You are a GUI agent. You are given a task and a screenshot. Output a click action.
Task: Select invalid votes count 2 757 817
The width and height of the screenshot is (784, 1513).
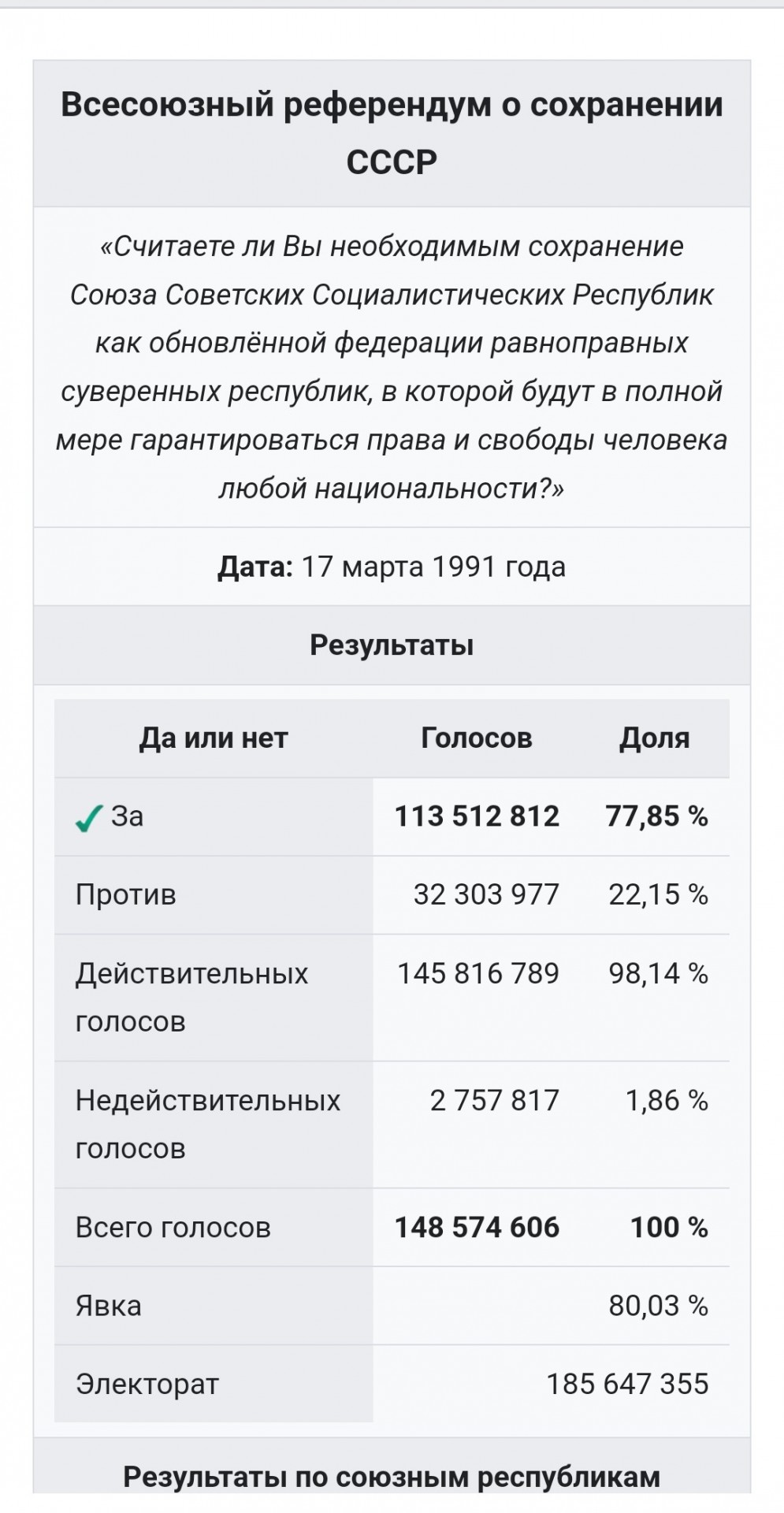[495, 1101]
